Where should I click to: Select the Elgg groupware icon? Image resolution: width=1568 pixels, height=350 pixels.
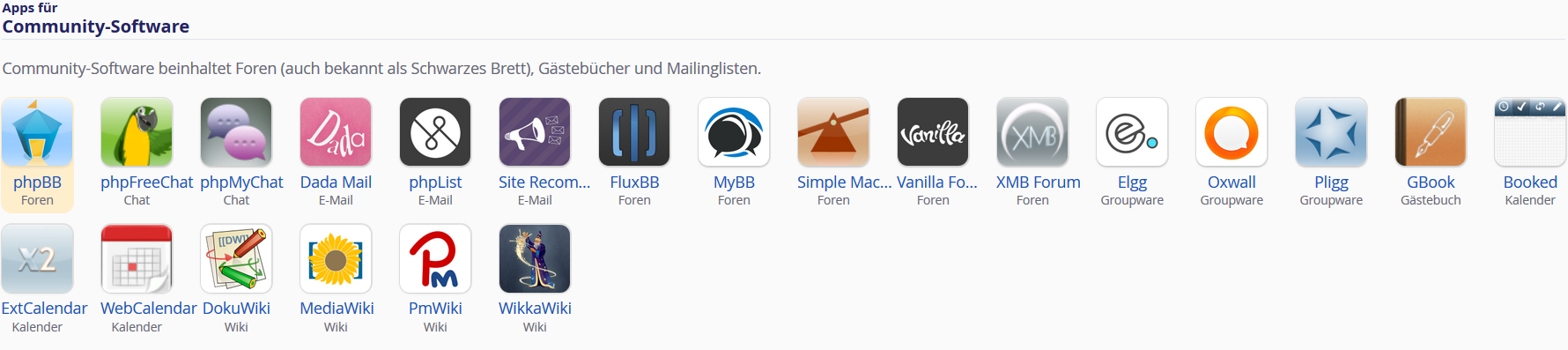coord(1132,132)
